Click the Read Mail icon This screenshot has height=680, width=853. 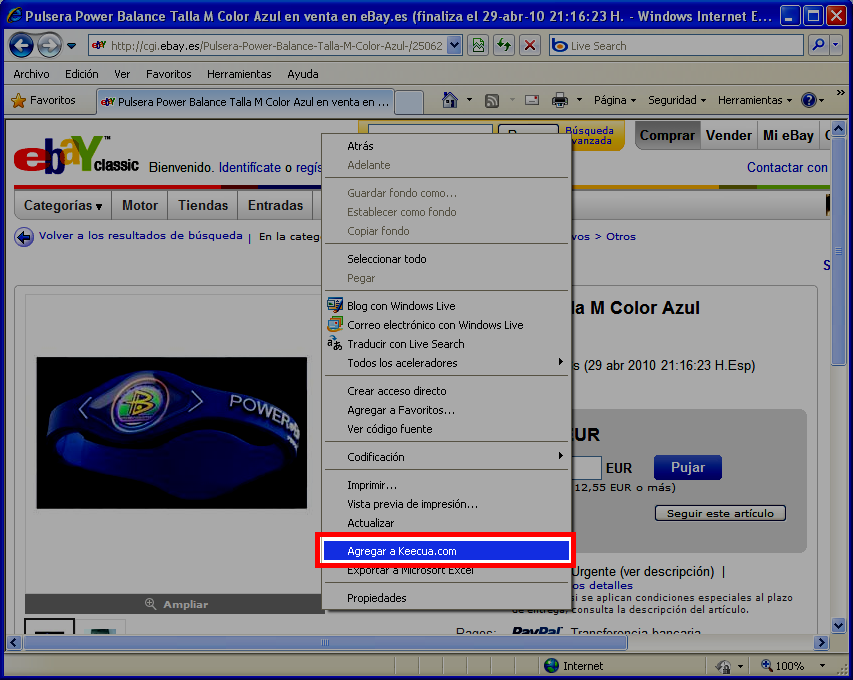531,100
